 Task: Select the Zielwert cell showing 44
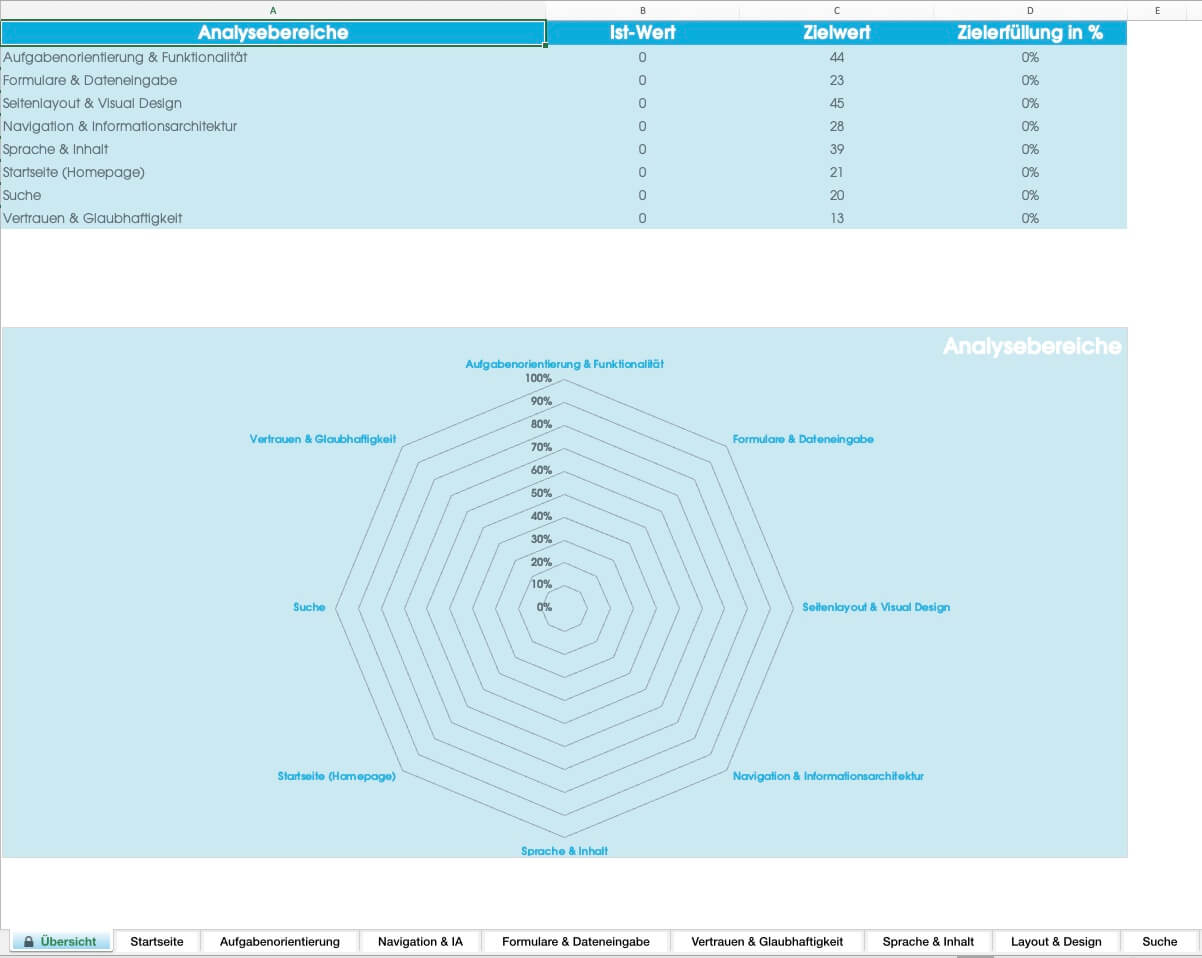point(836,58)
